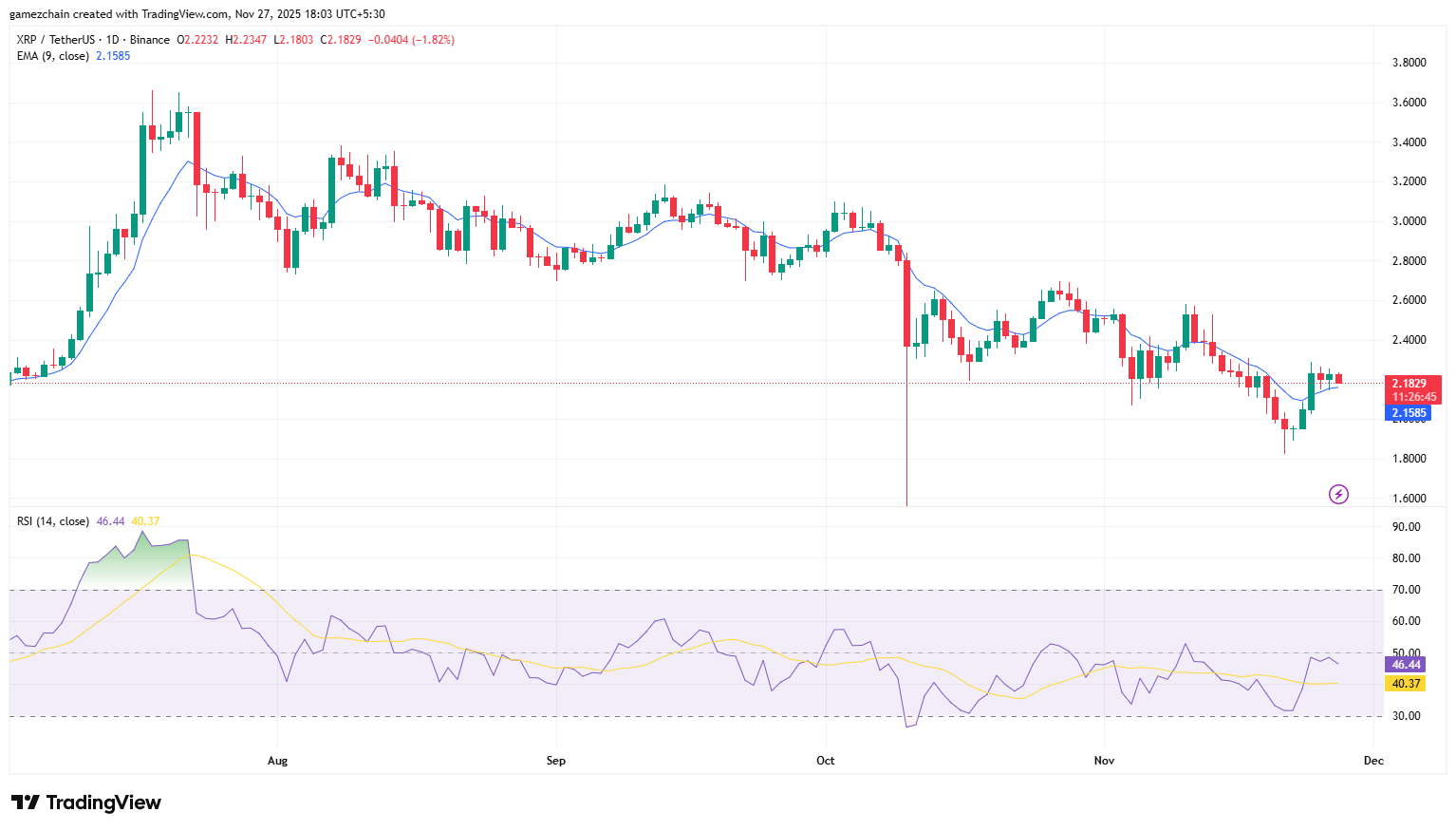The height and width of the screenshot is (831, 1456).
Task: Click the 3.8000 price axis level
Action: 1409,63
